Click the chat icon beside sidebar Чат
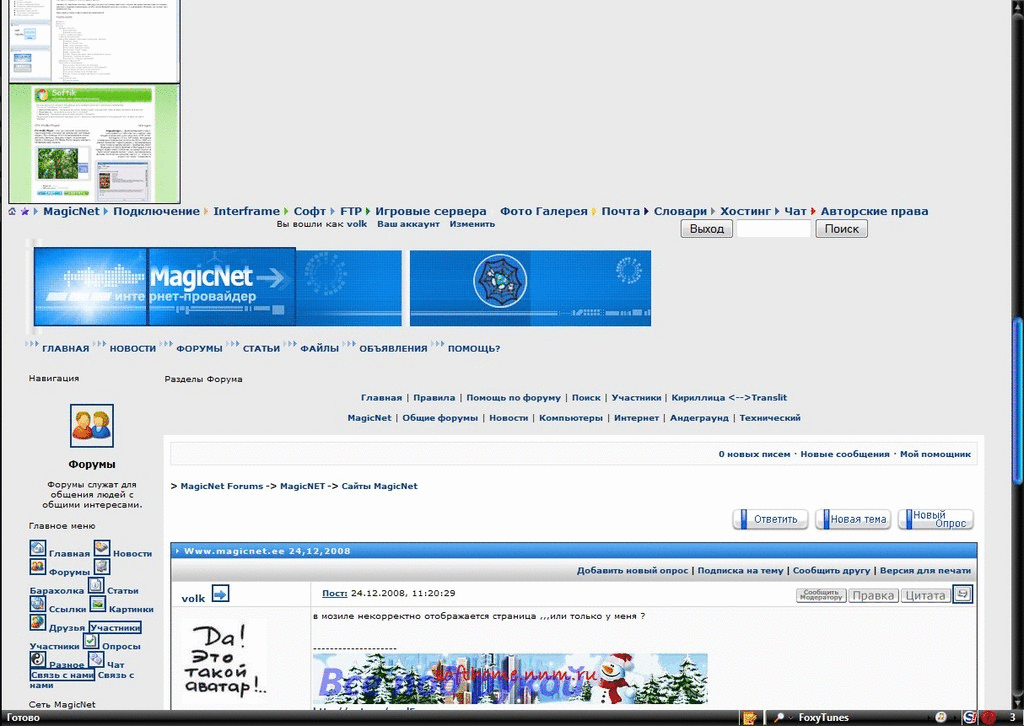The height and width of the screenshot is (726, 1024). (95, 659)
